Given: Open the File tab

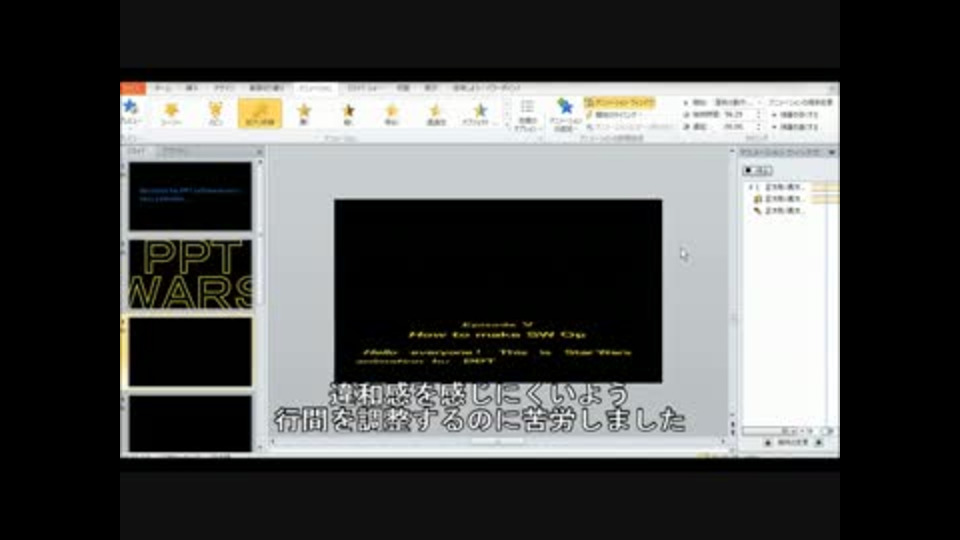Looking at the screenshot, I should coord(133,88).
